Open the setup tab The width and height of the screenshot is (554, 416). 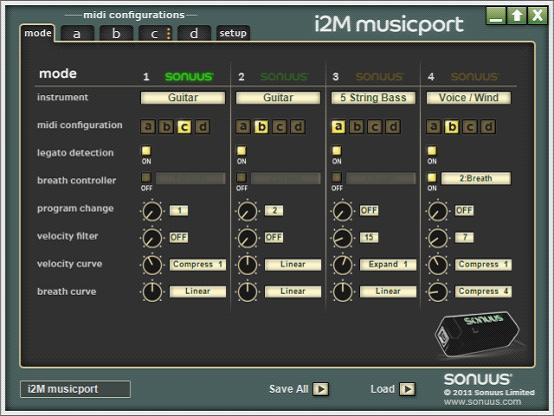click(233, 33)
